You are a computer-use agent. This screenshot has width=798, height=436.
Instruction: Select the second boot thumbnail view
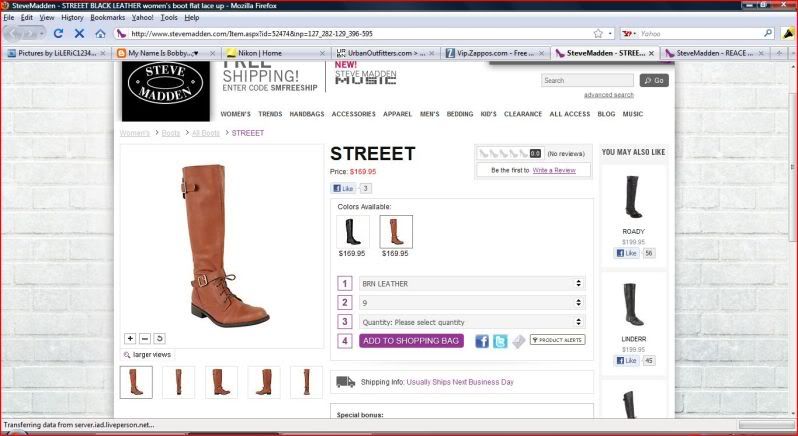pyautogui.click(x=178, y=382)
